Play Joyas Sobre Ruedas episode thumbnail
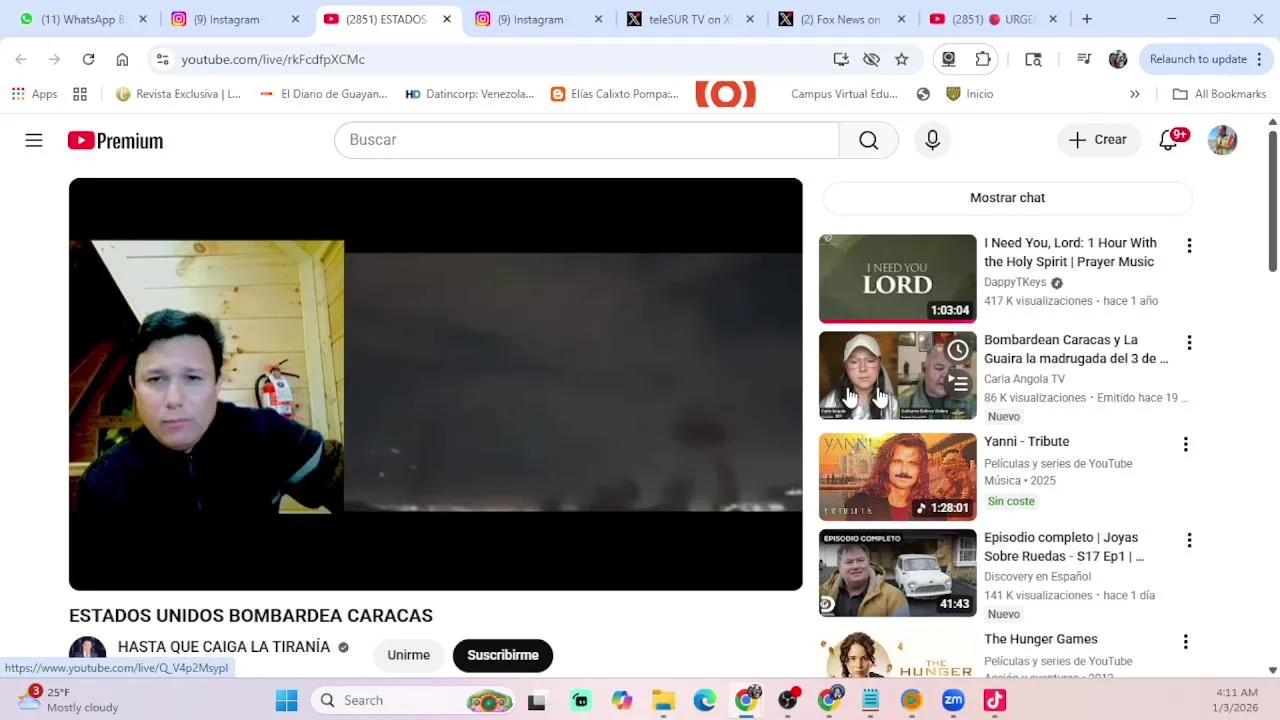1280x720 pixels. [897, 573]
